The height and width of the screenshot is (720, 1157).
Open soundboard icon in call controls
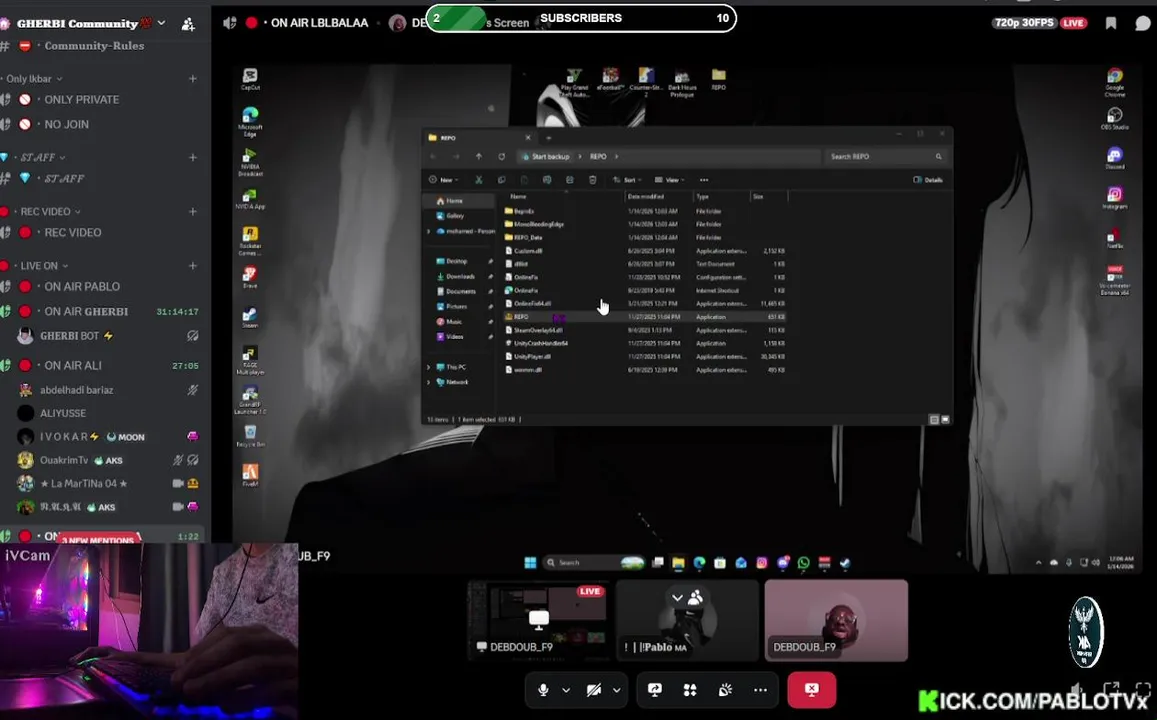[725, 690]
